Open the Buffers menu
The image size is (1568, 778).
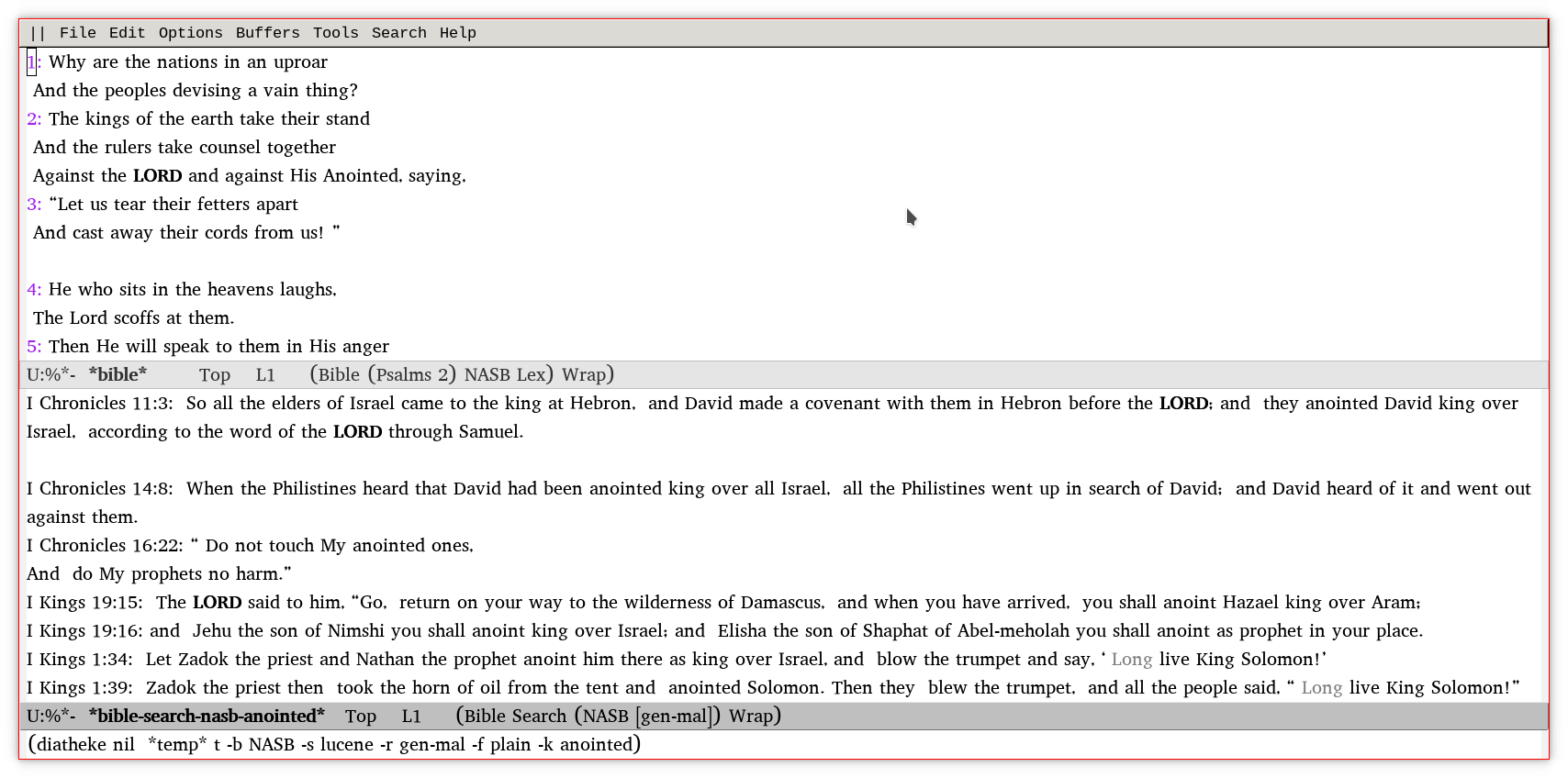point(267,33)
